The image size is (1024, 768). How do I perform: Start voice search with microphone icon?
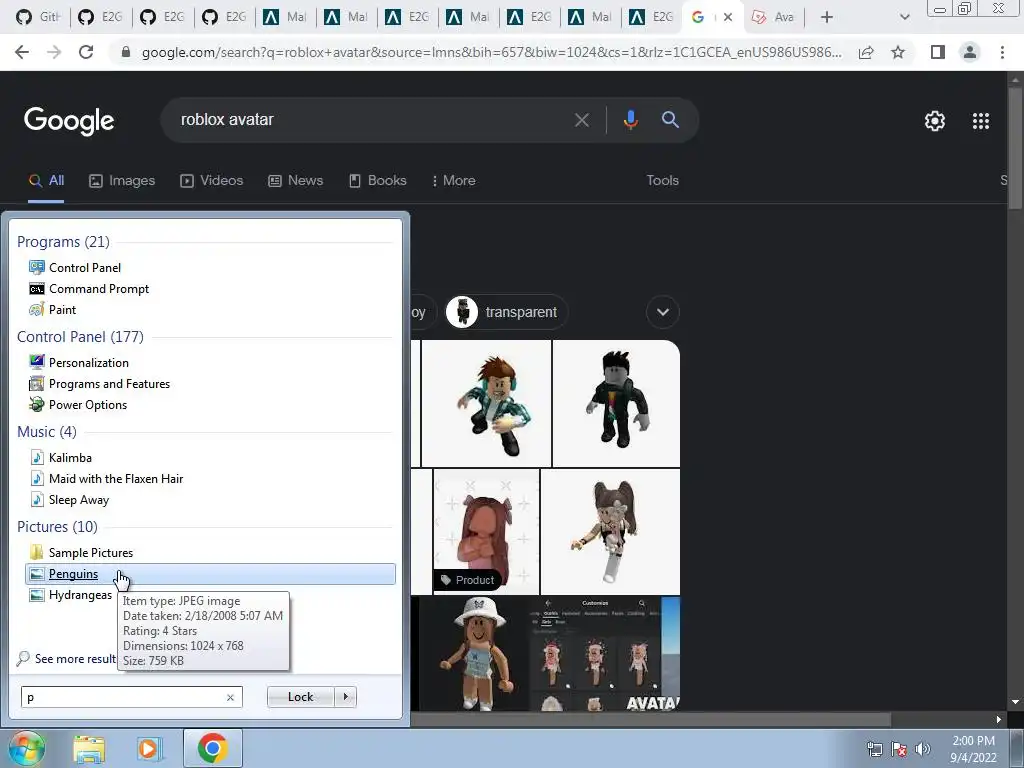pyautogui.click(x=630, y=120)
